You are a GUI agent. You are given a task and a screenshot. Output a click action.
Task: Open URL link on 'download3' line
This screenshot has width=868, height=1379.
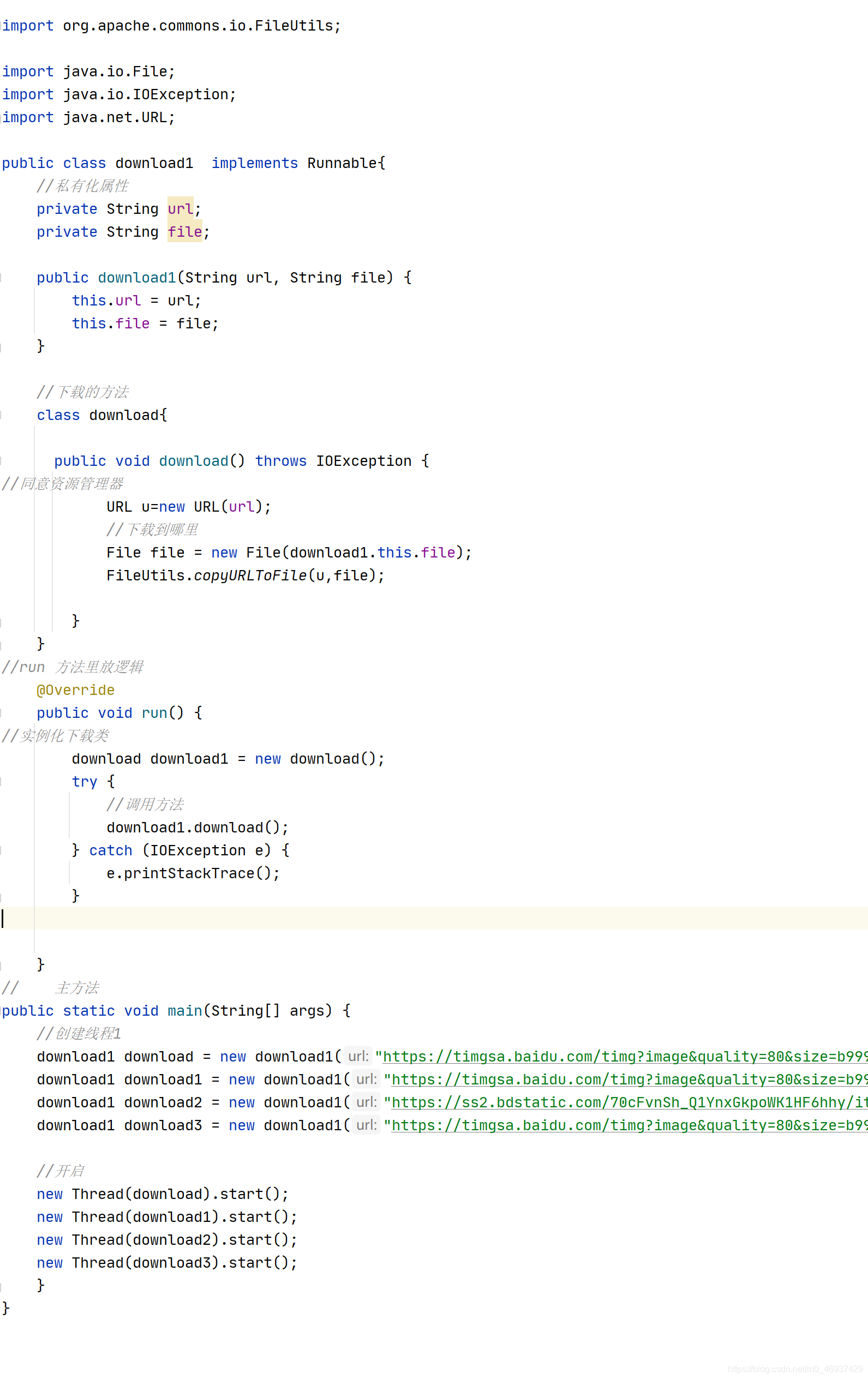(x=629, y=1125)
